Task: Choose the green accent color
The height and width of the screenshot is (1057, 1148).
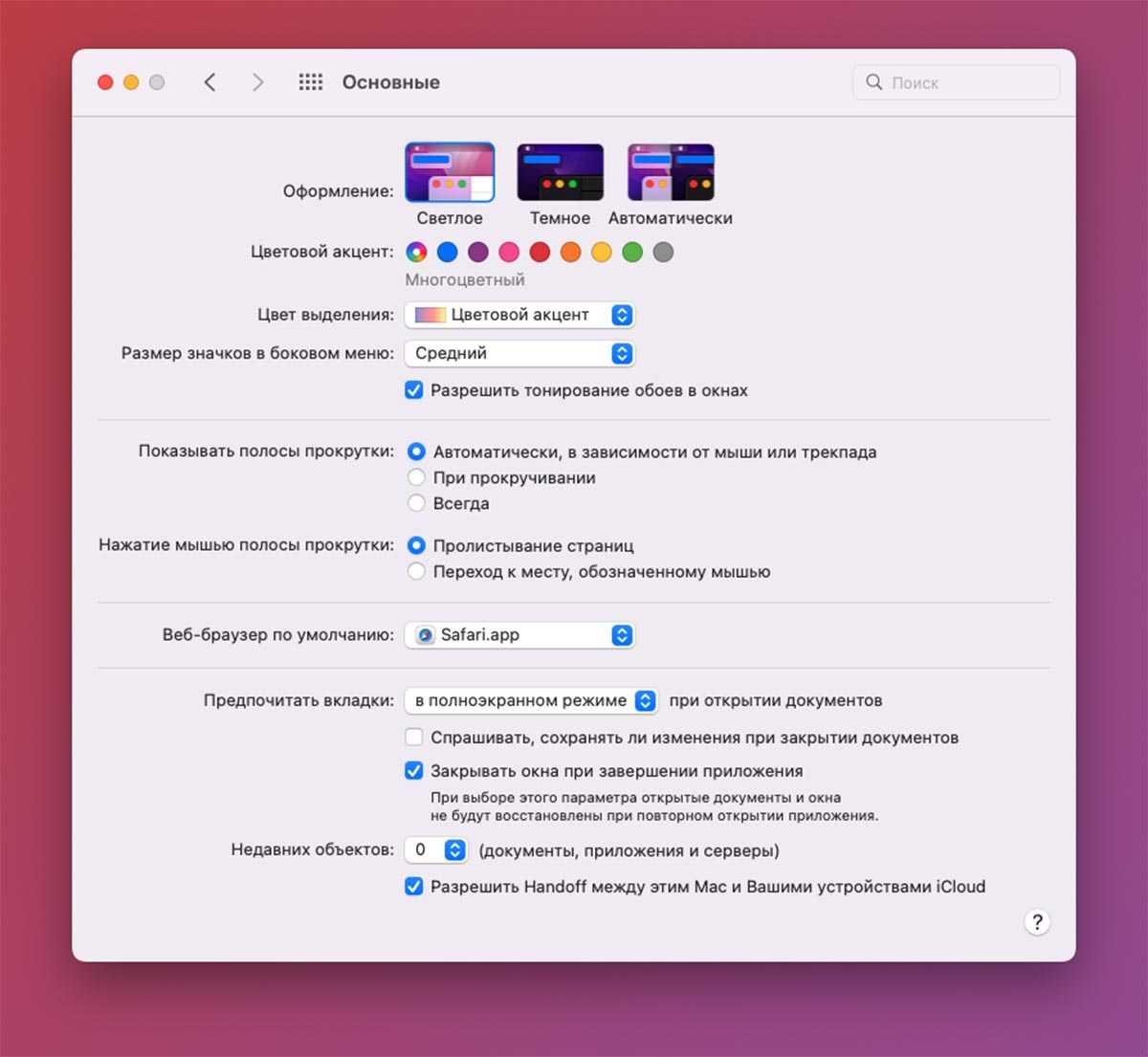Action: [632, 253]
